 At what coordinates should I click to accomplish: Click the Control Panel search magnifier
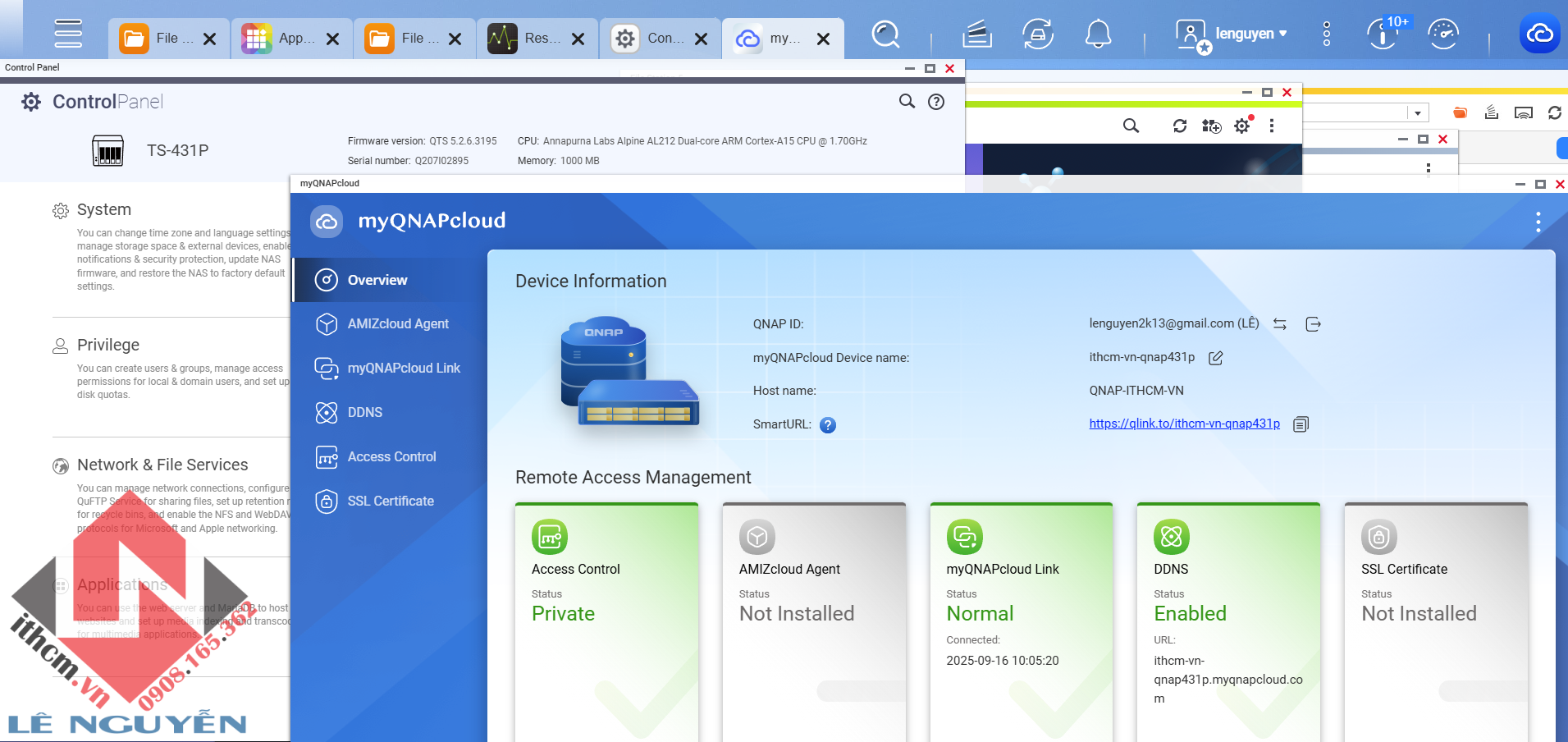click(907, 101)
